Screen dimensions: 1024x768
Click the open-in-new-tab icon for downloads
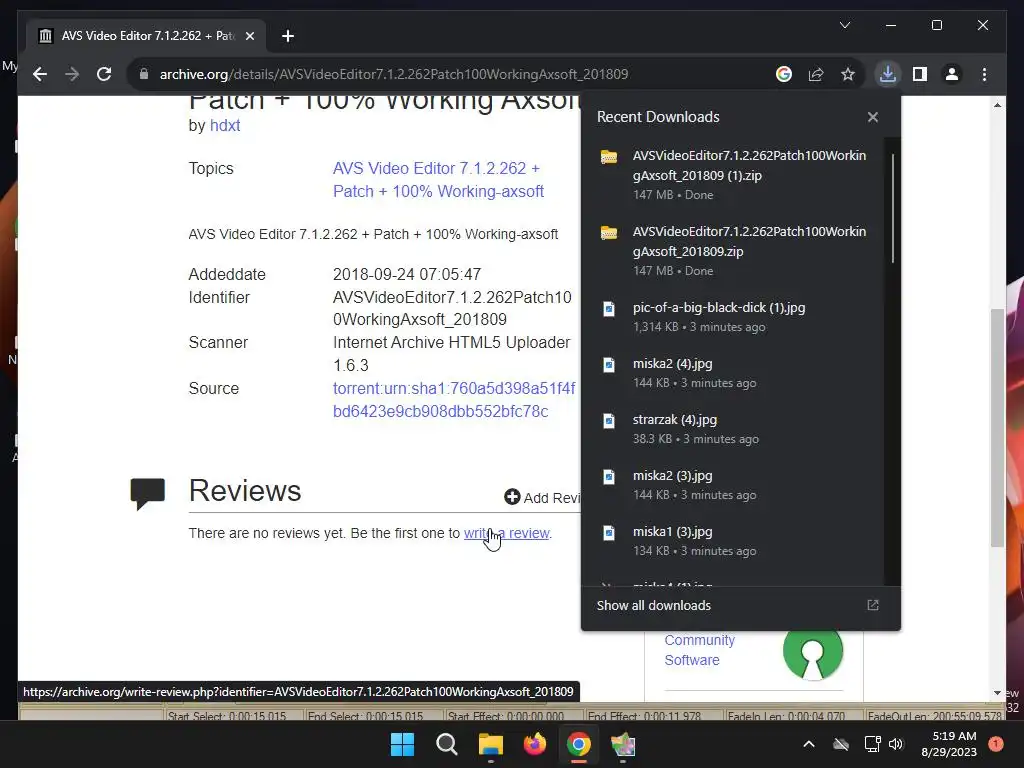click(872, 605)
